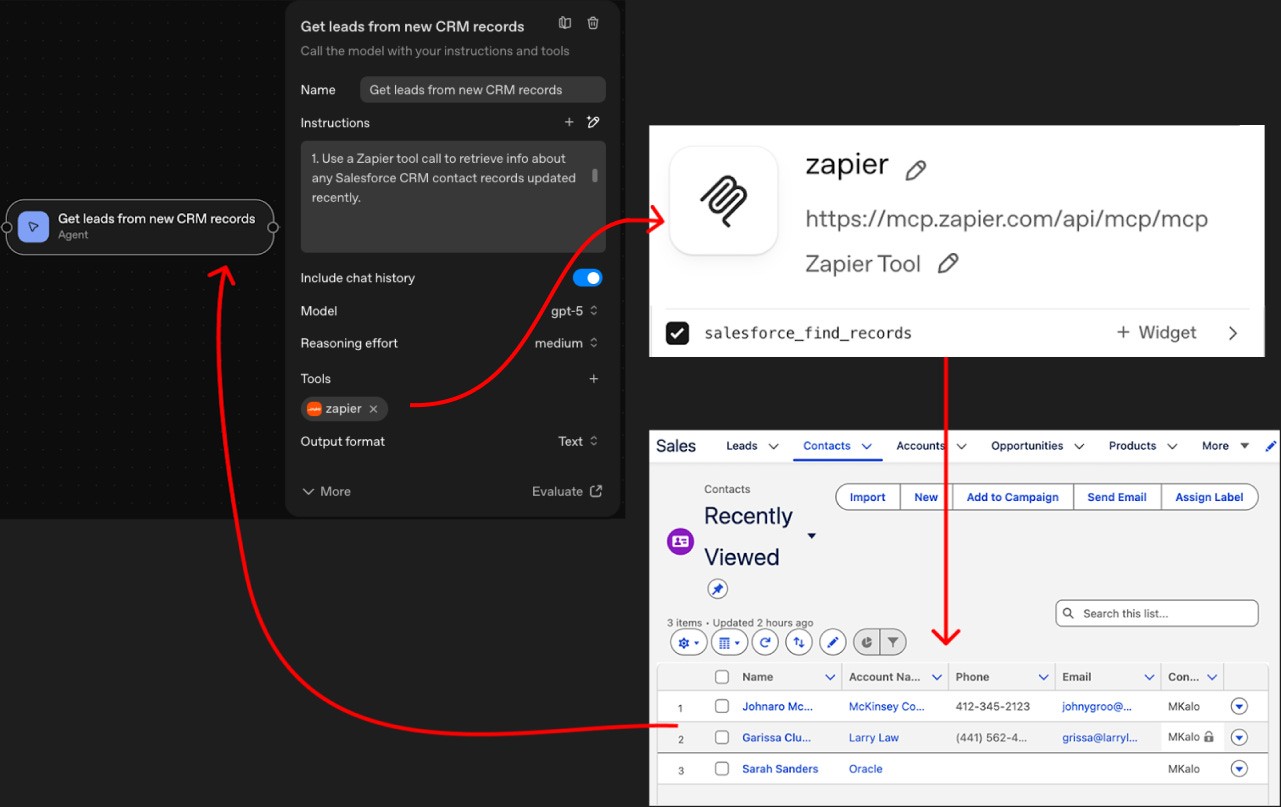This screenshot has width=1281, height=807.
Task: Click the search magnifier in list search box
Action: [x=1069, y=614]
